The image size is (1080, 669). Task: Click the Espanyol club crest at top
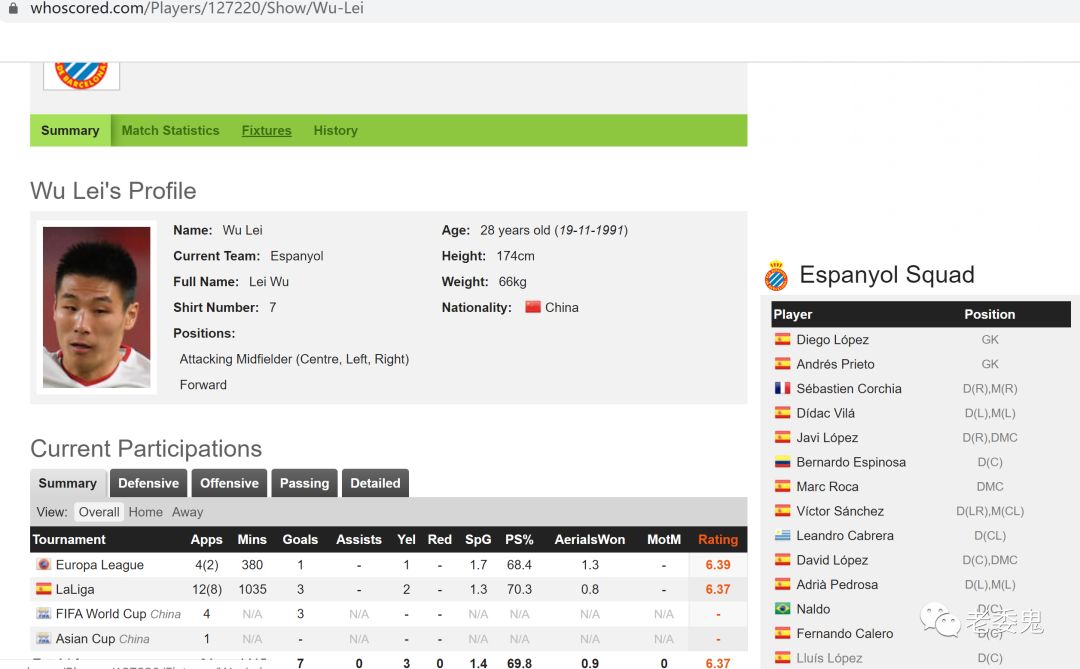point(81,75)
